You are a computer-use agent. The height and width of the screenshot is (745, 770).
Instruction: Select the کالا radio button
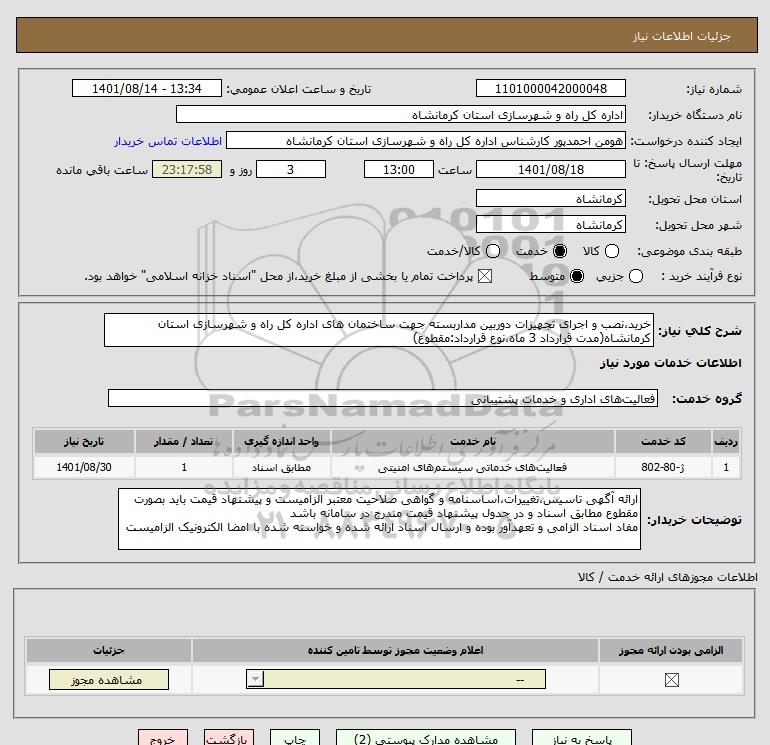(611, 251)
